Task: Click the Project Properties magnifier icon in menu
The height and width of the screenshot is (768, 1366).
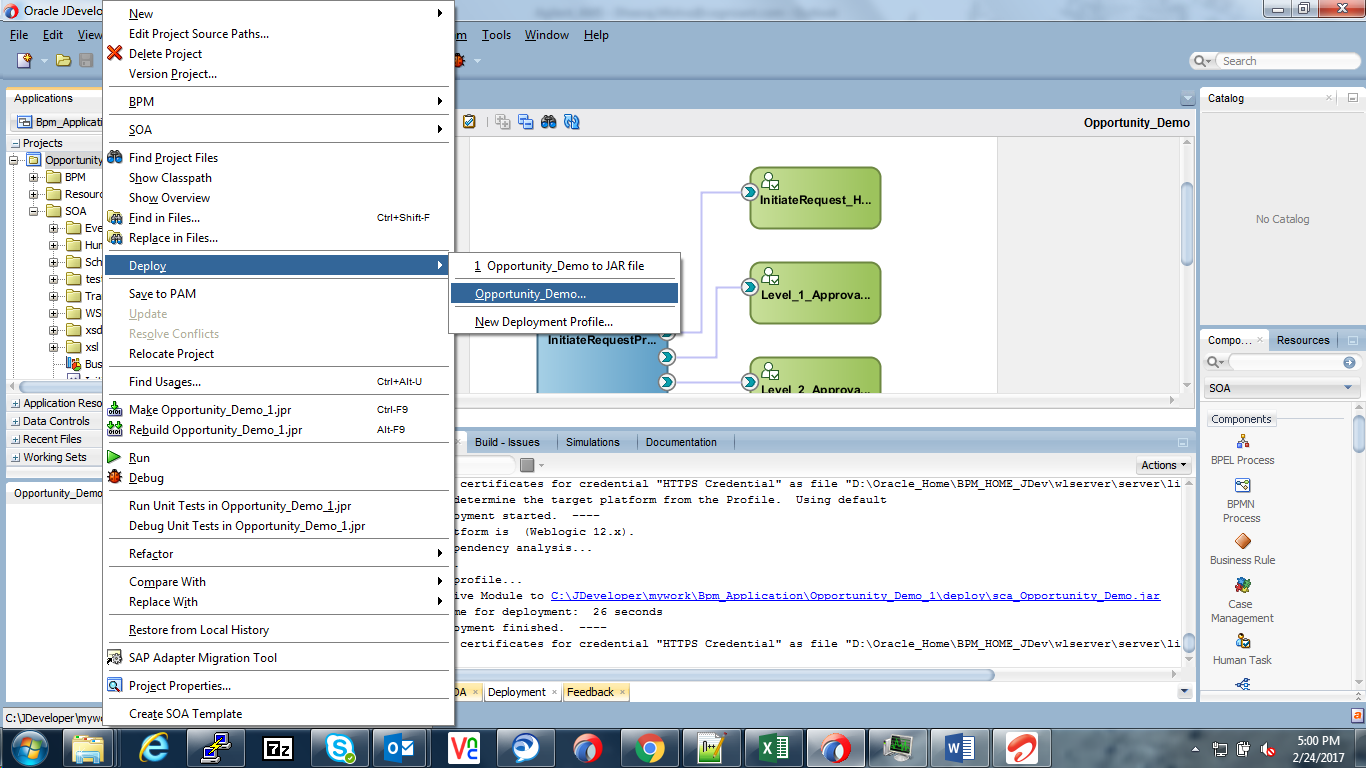Action: [113, 685]
